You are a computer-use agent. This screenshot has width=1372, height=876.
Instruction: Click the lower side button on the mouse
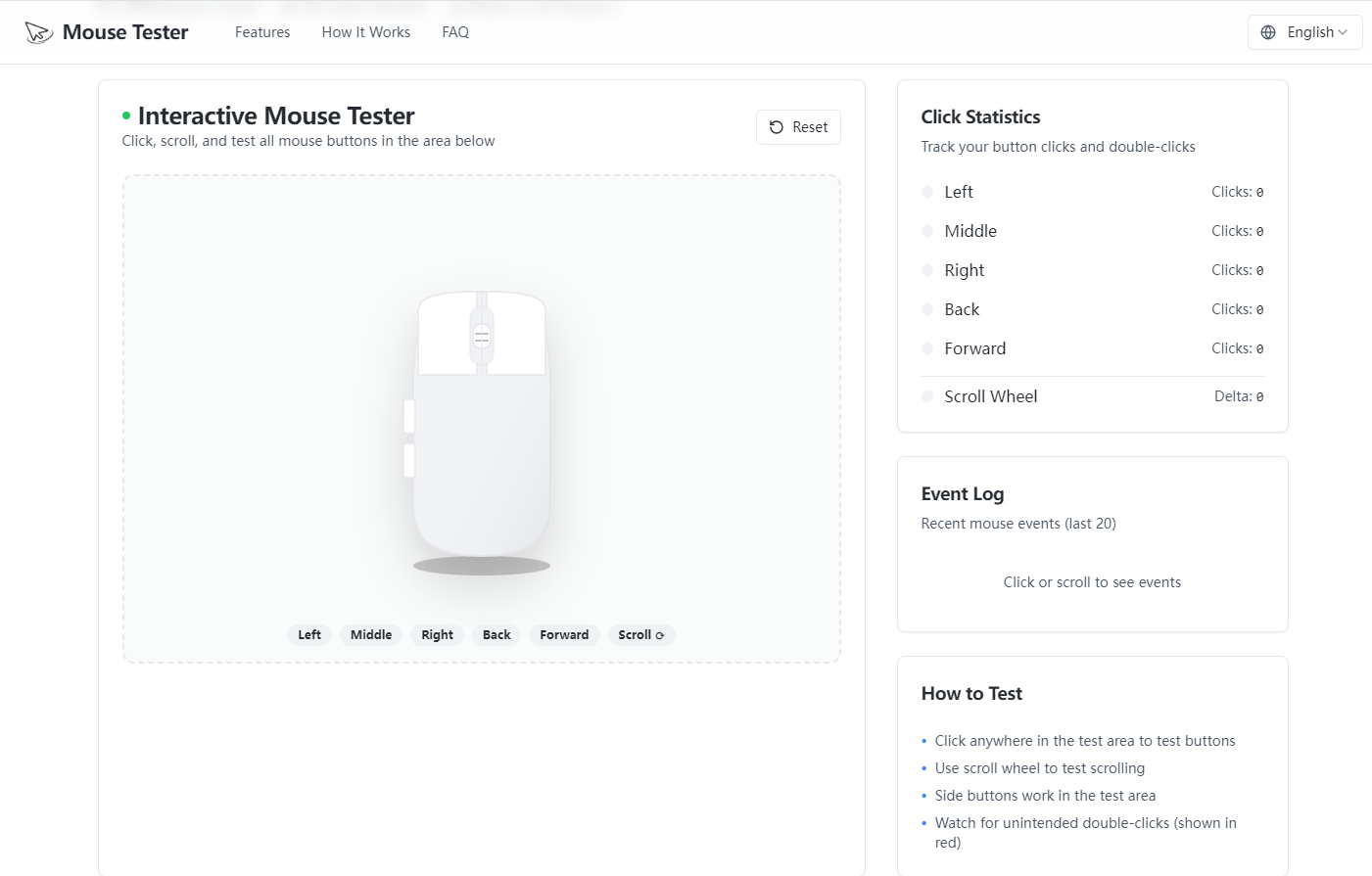(408, 461)
